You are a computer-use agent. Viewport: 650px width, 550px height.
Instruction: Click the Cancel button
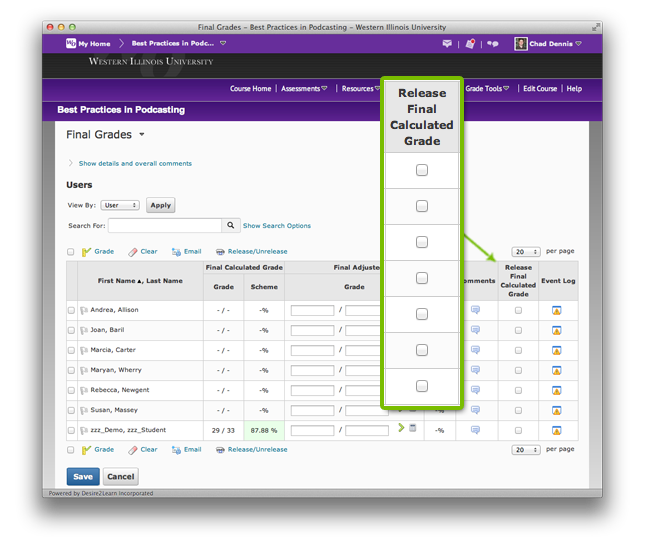[x=121, y=477]
